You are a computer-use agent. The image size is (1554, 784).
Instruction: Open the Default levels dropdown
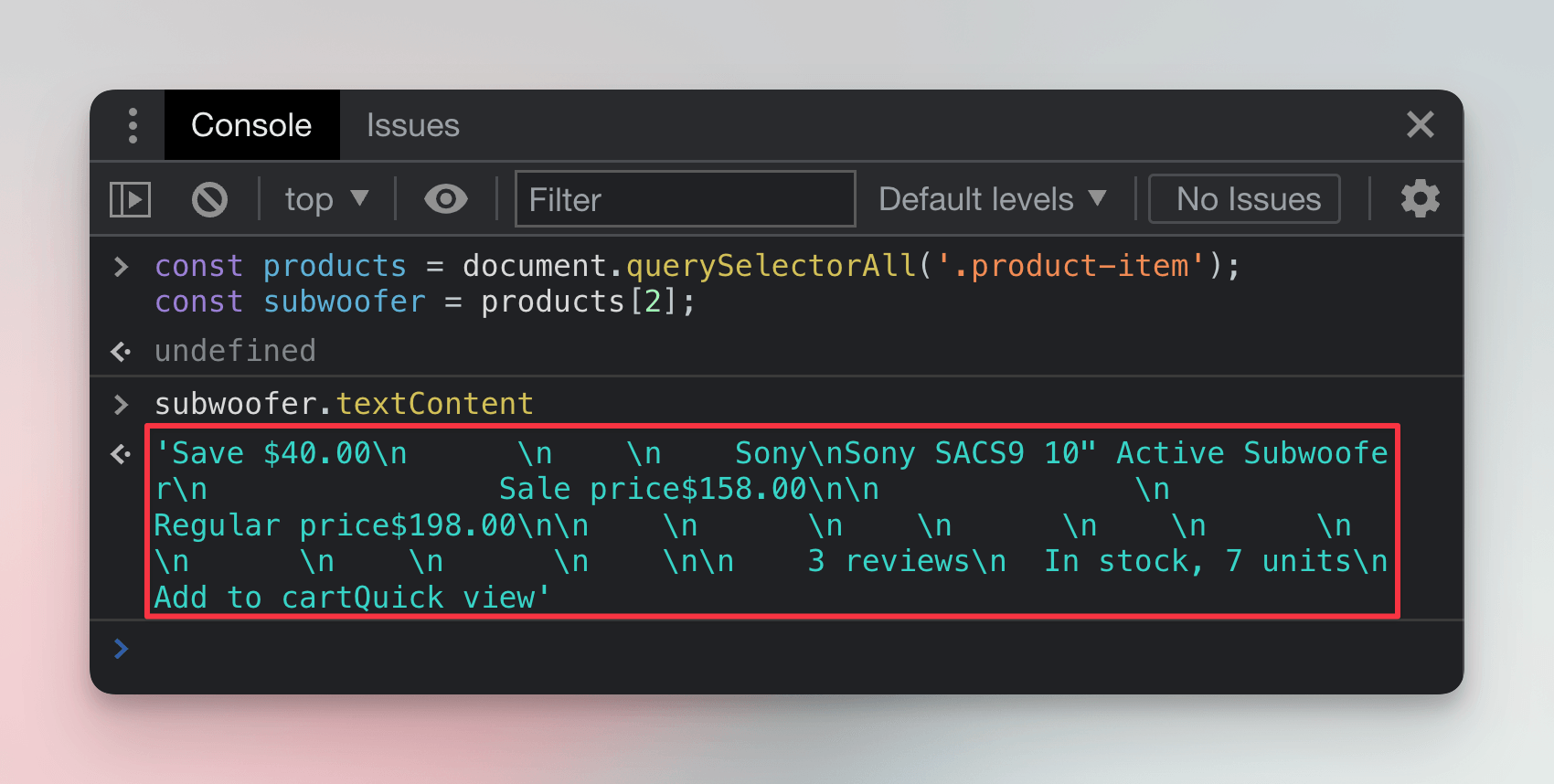pos(992,198)
